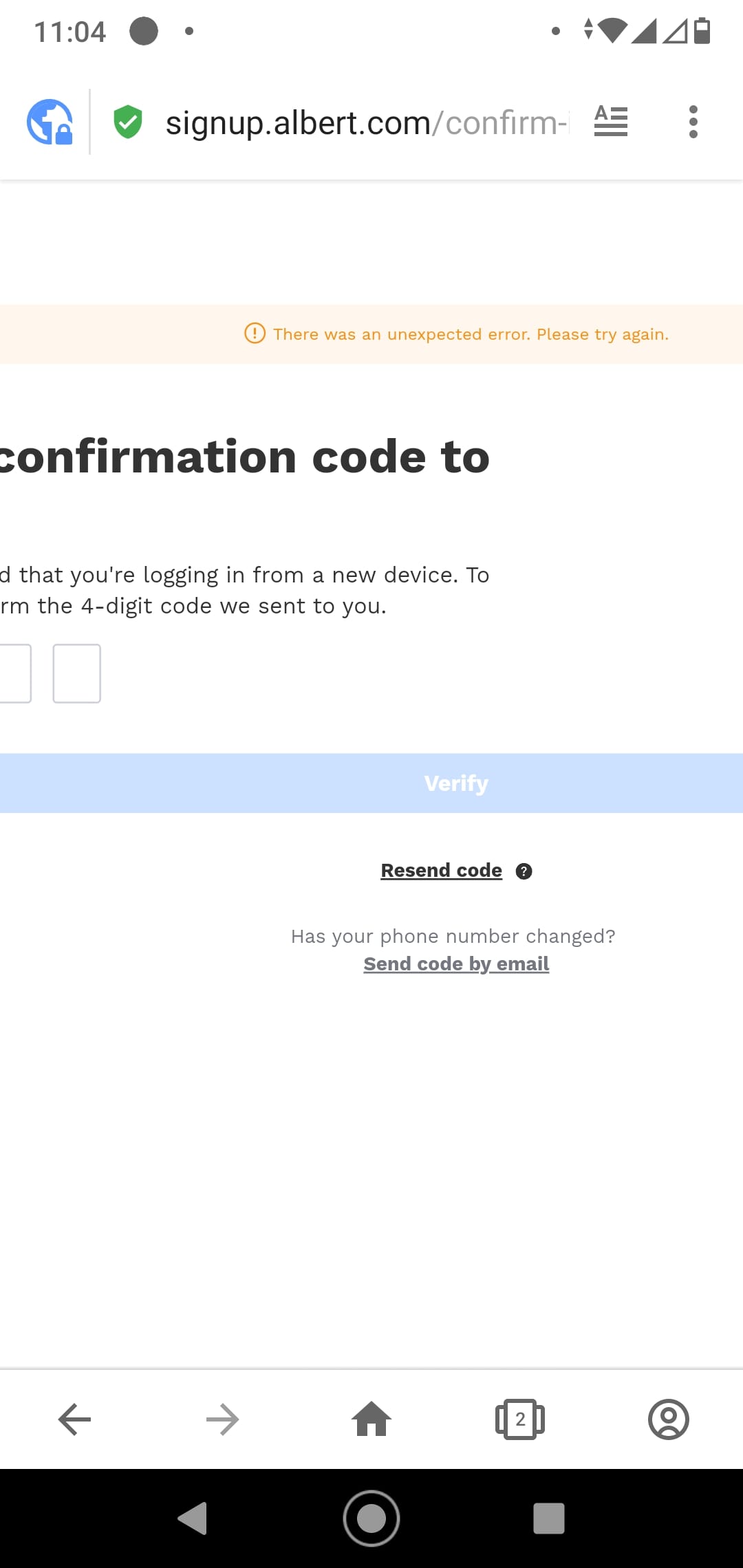This screenshot has height=1568, width=743.
Task: Click the Resend code link
Action: point(442,871)
